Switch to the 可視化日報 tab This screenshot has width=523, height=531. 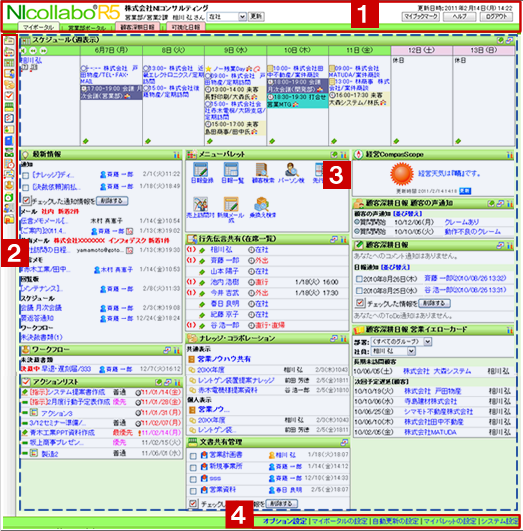(186, 27)
